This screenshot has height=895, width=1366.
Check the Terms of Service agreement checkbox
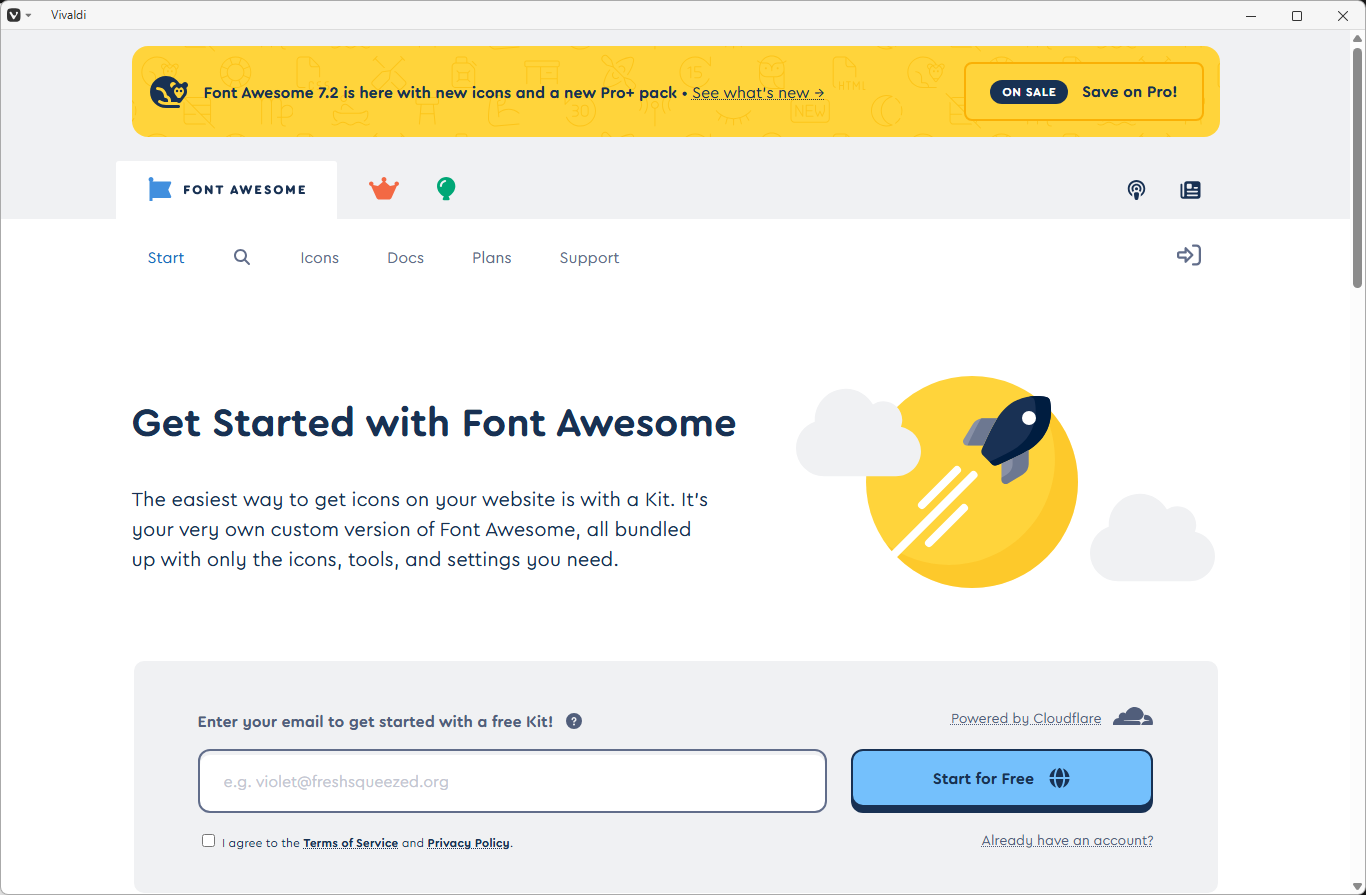(208, 841)
